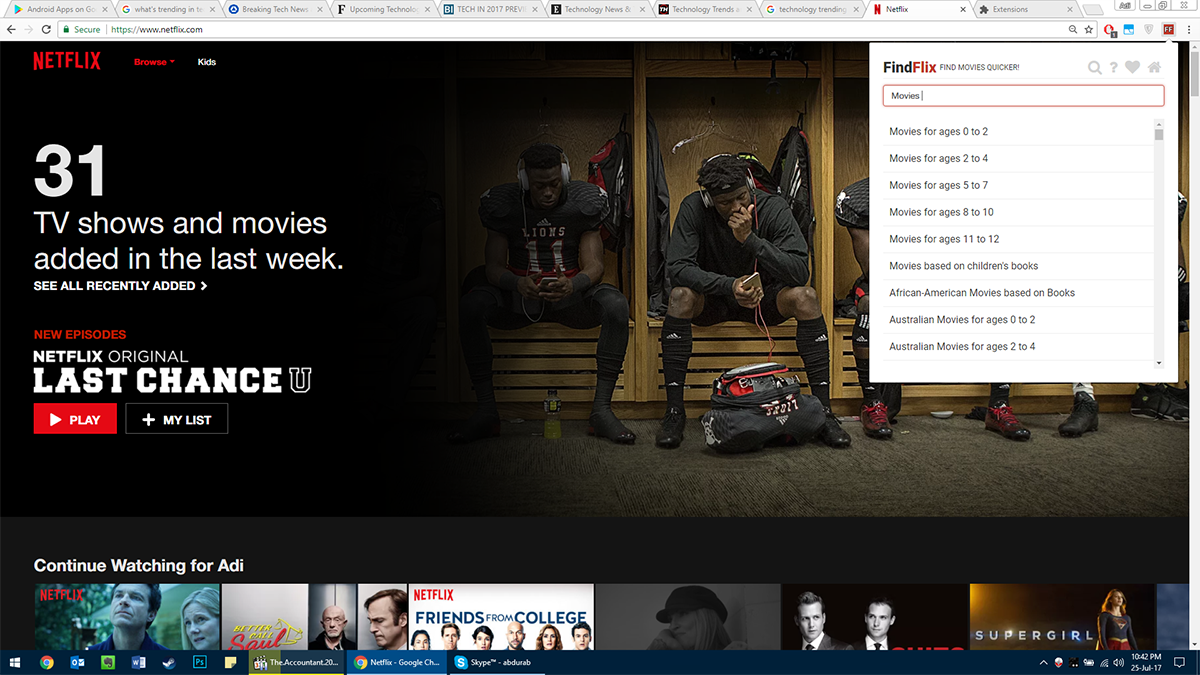This screenshot has height=675, width=1200.
Task: Launch Photoshop from the taskbar
Action: [200, 662]
